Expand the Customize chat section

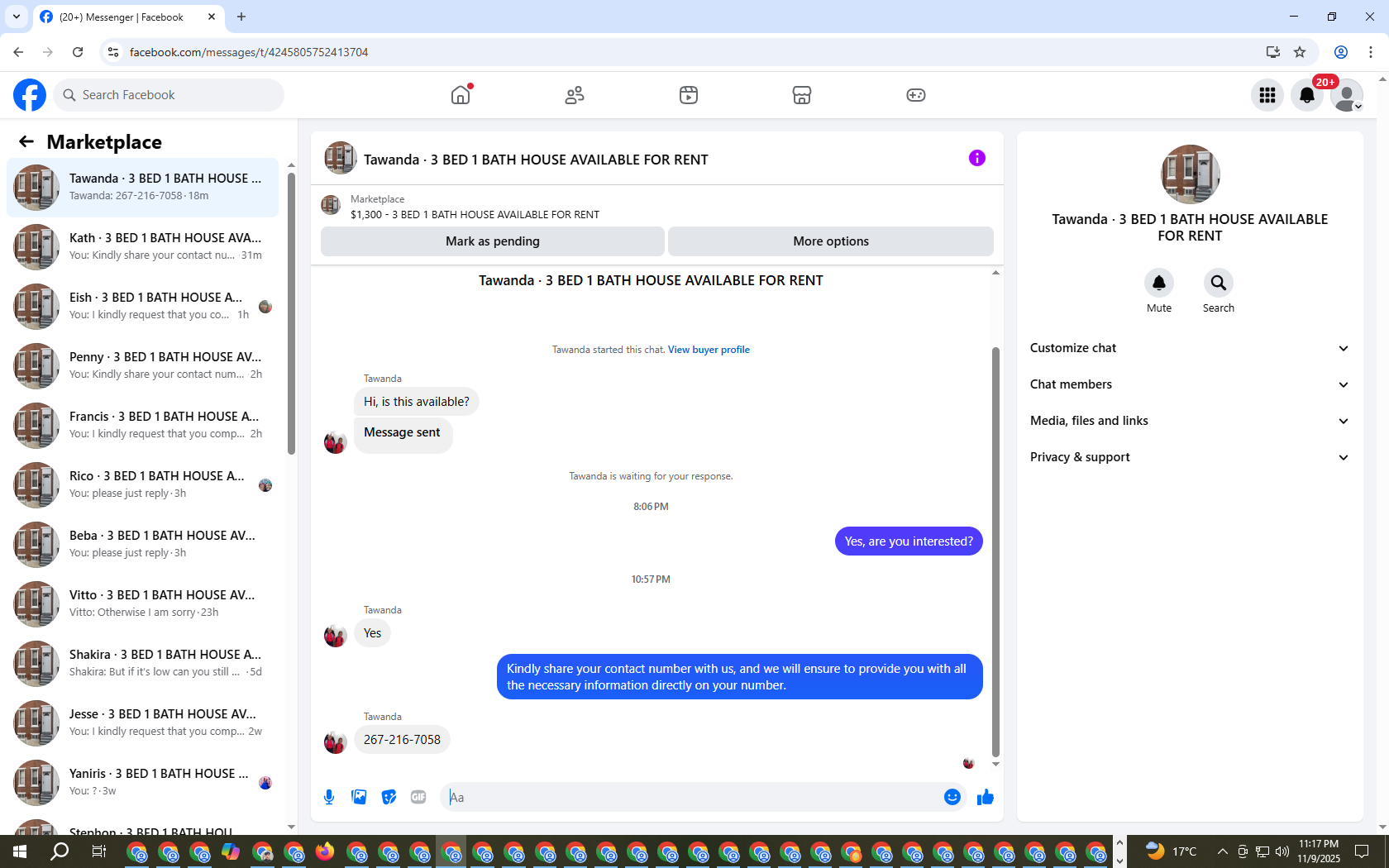[x=1190, y=348]
